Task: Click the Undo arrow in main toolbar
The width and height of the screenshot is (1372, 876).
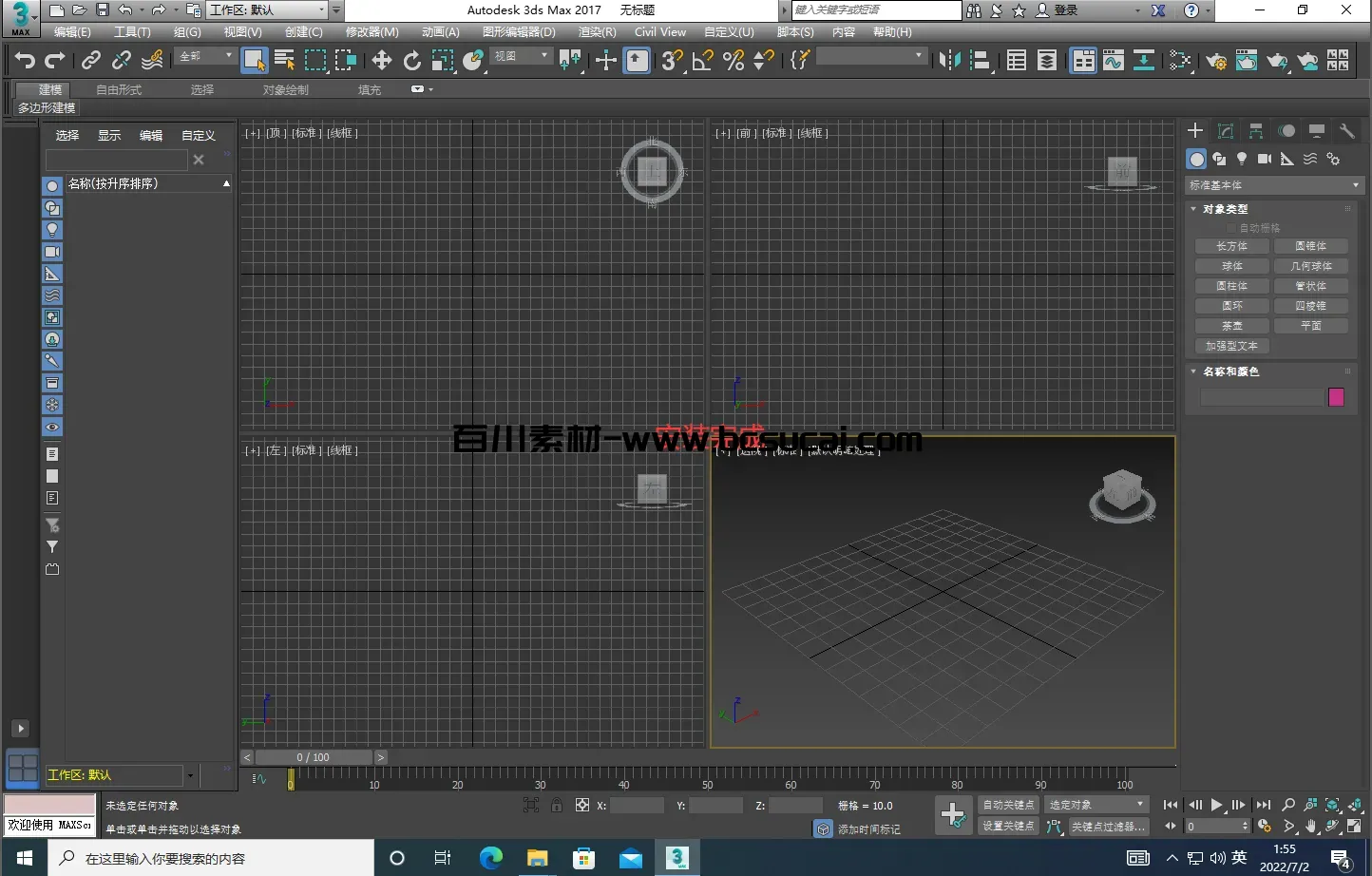Action: [x=25, y=61]
